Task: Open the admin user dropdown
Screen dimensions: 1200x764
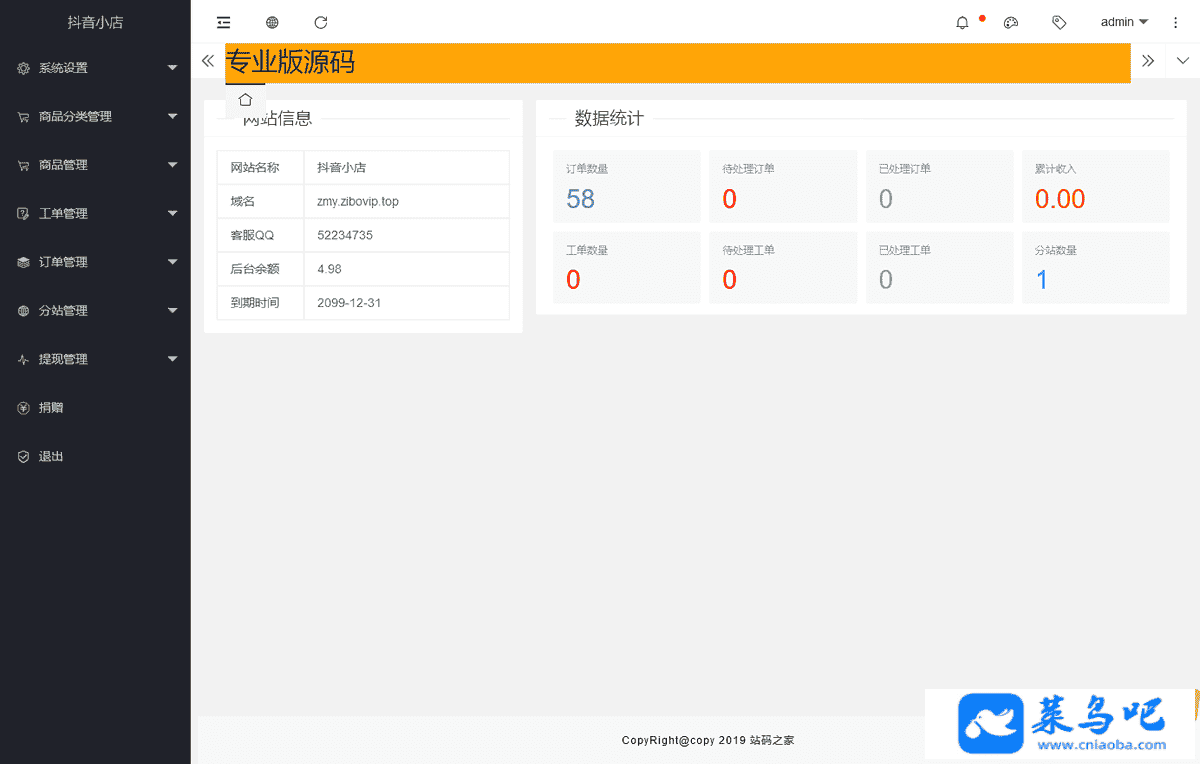Action: tap(1124, 22)
